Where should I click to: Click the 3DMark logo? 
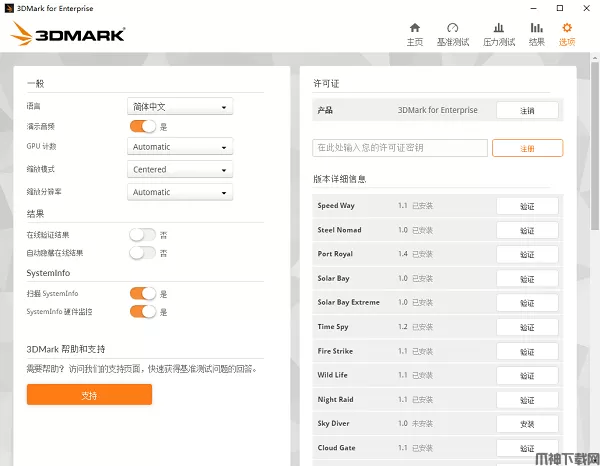pos(68,34)
